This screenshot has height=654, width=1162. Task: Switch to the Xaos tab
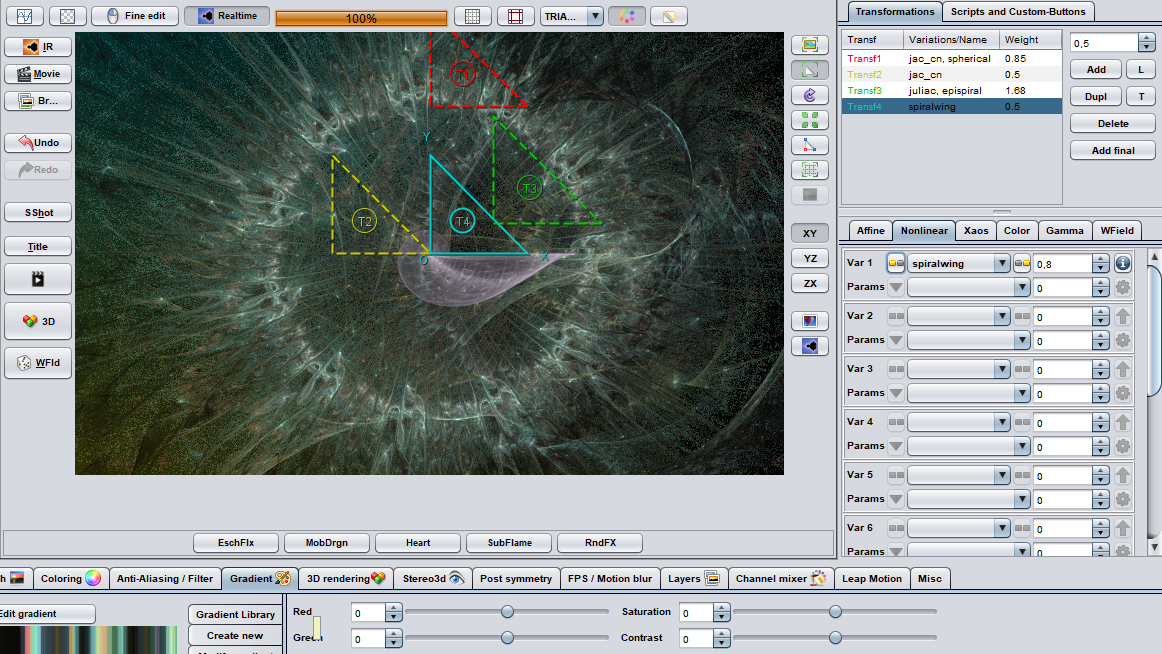[x=976, y=230]
